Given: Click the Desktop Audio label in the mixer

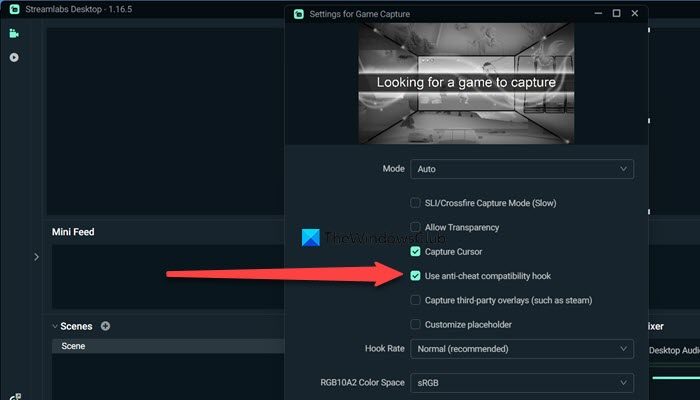Looking at the screenshot, I should (x=674, y=350).
